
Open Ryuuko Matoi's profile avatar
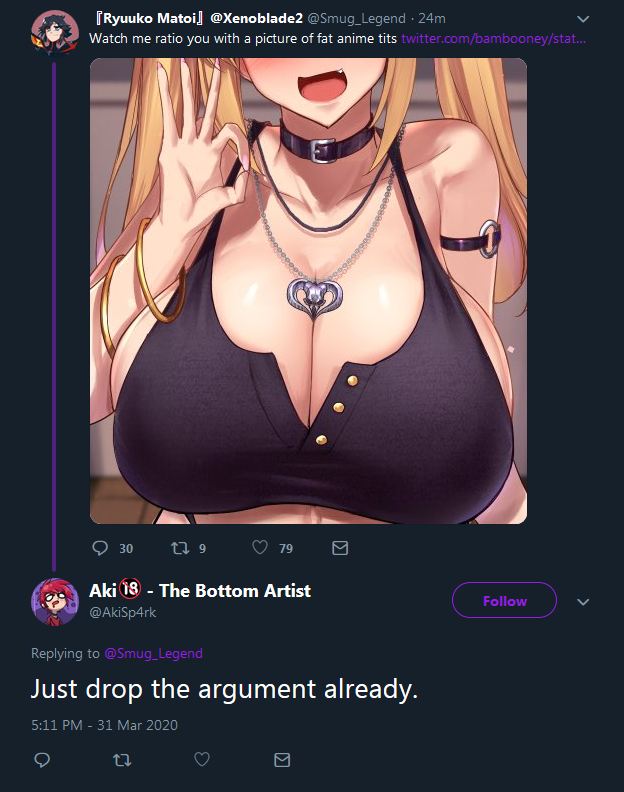55,31
